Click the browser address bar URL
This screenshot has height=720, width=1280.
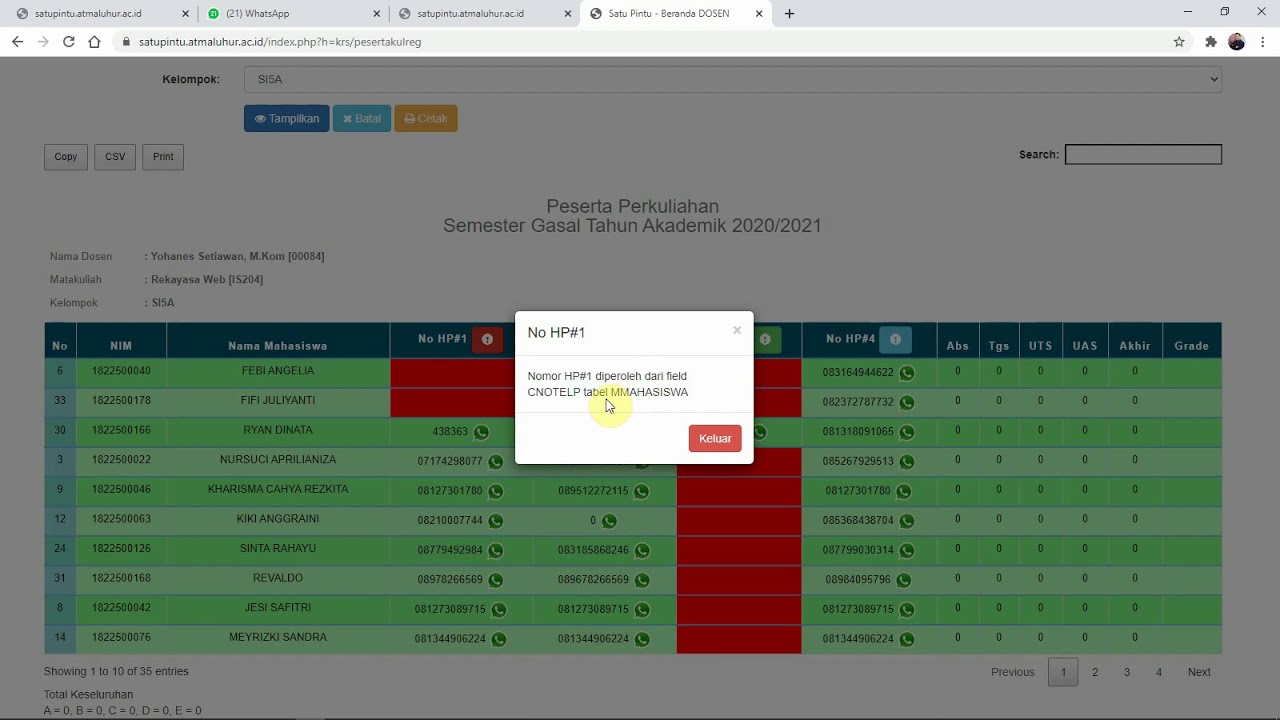pos(280,42)
